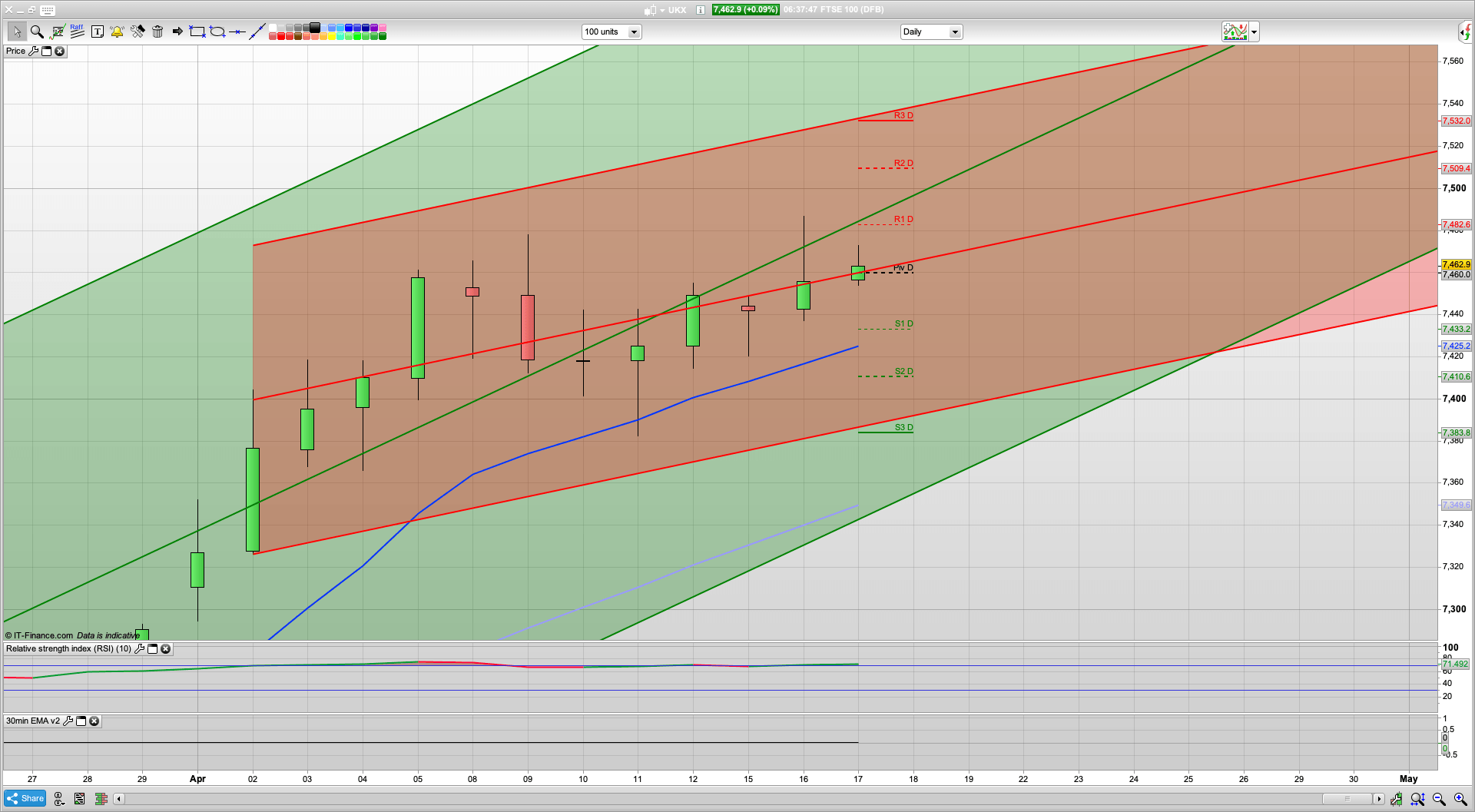Open RSI indicator settings wrench

click(x=140, y=649)
